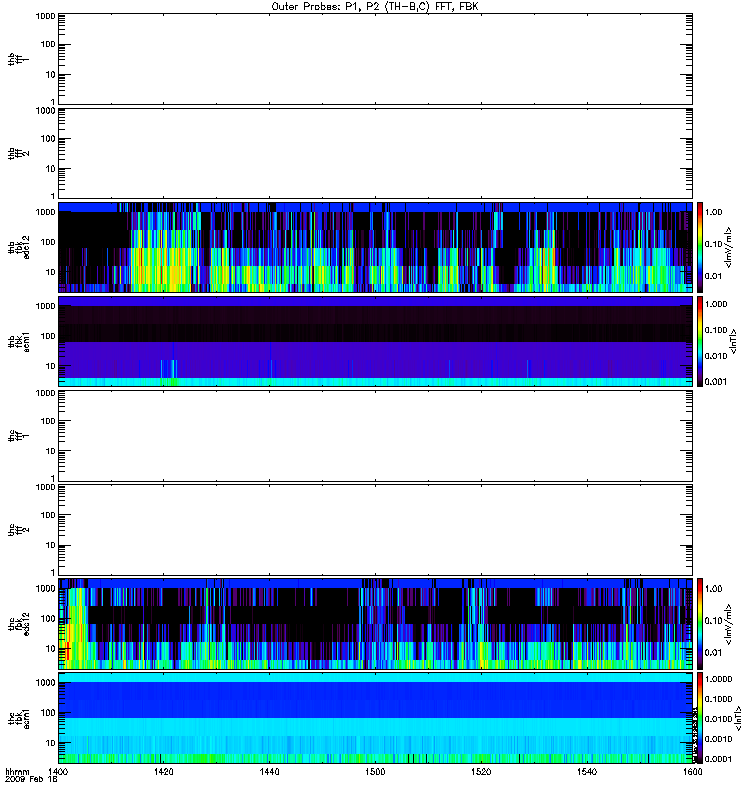Click the '0.0010' value on thc scm1 color bar
The image size is (750, 800).
pyautogui.click(x=718, y=739)
